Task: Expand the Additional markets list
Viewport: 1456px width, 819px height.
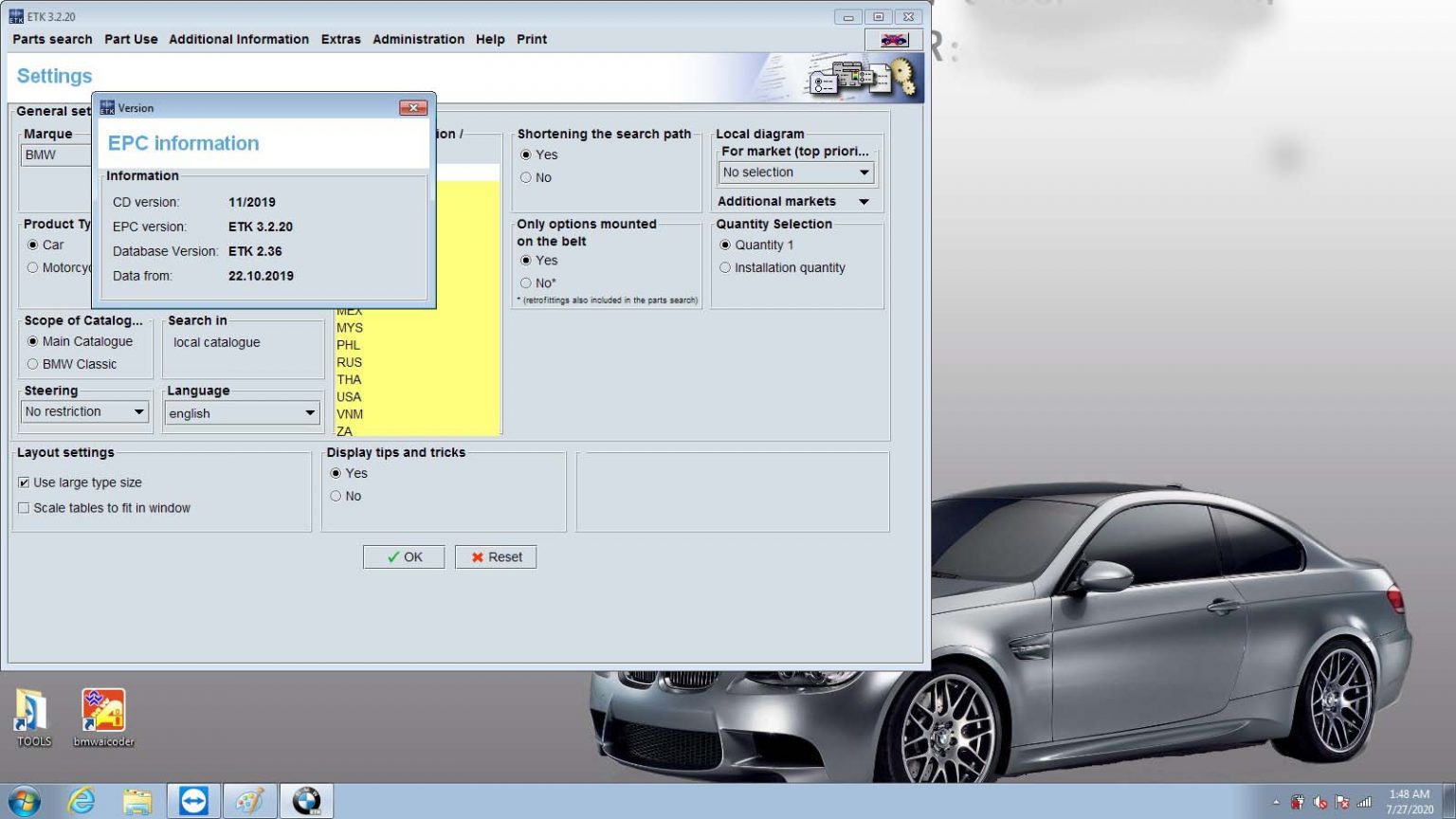Action: (864, 201)
